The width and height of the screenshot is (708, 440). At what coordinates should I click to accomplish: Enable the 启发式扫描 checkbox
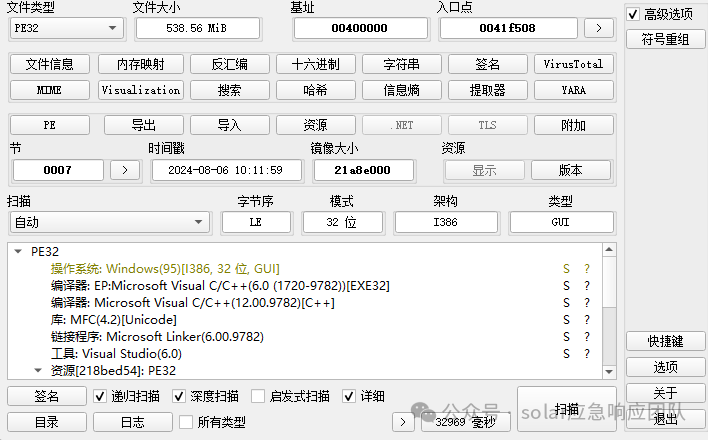[x=258, y=396]
